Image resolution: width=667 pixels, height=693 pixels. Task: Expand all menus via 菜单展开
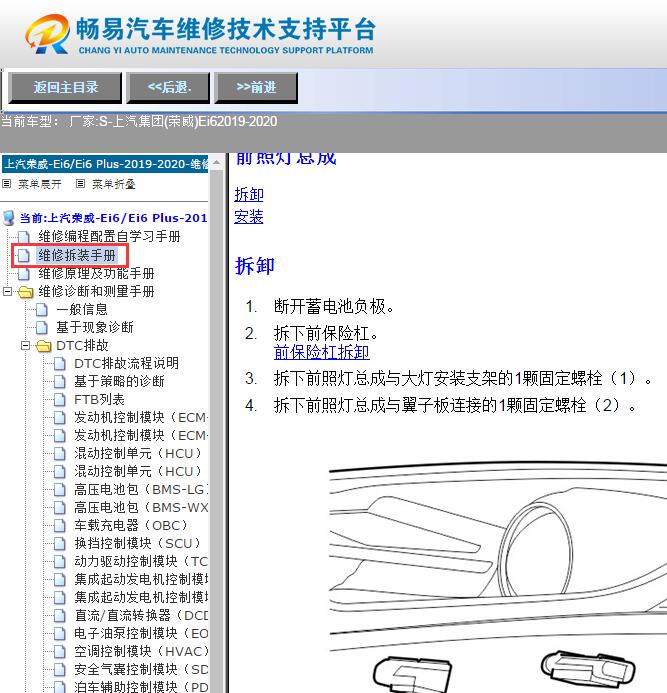pyautogui.click(x=40, y=184)
